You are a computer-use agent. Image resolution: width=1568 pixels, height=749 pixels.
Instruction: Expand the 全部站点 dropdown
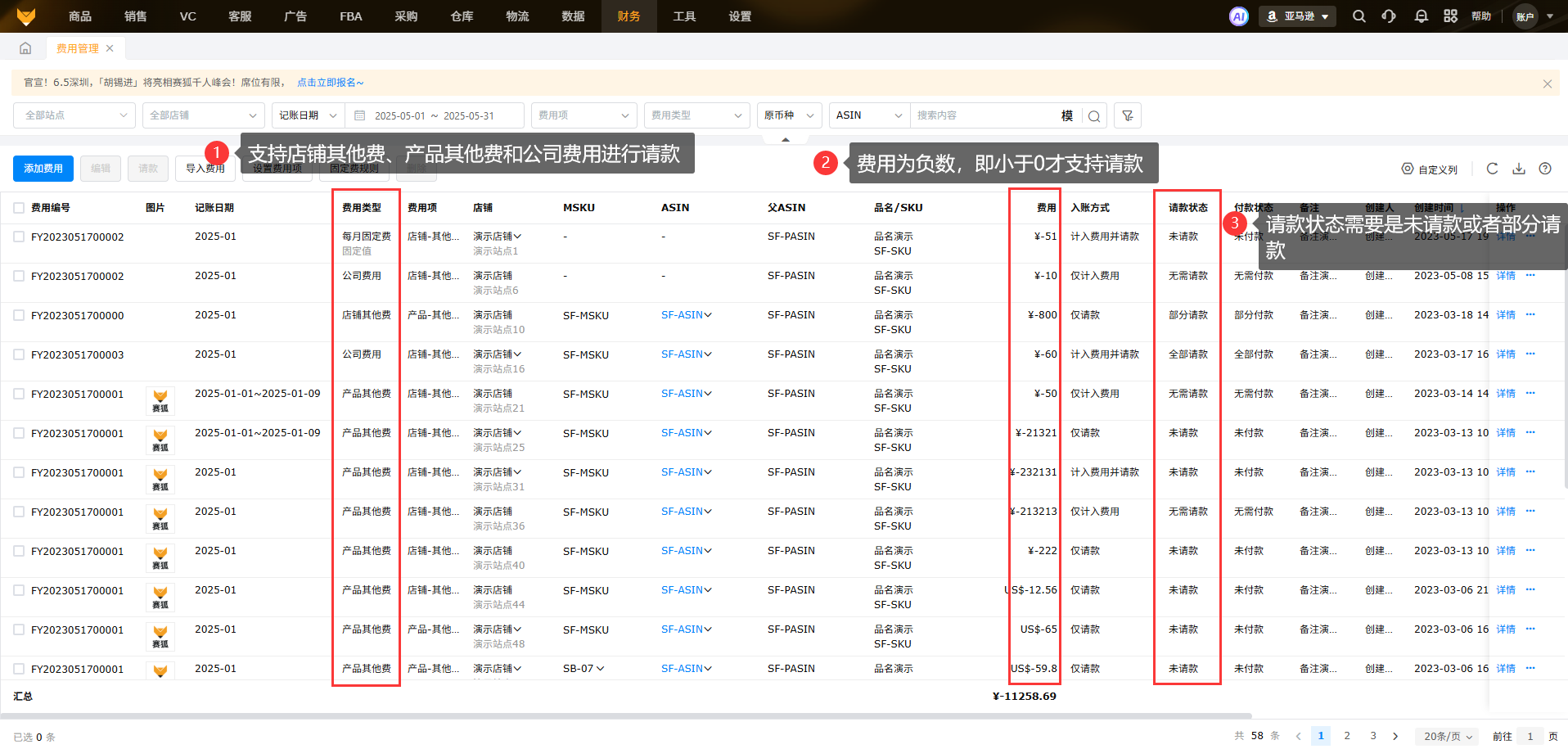point(74,115)
